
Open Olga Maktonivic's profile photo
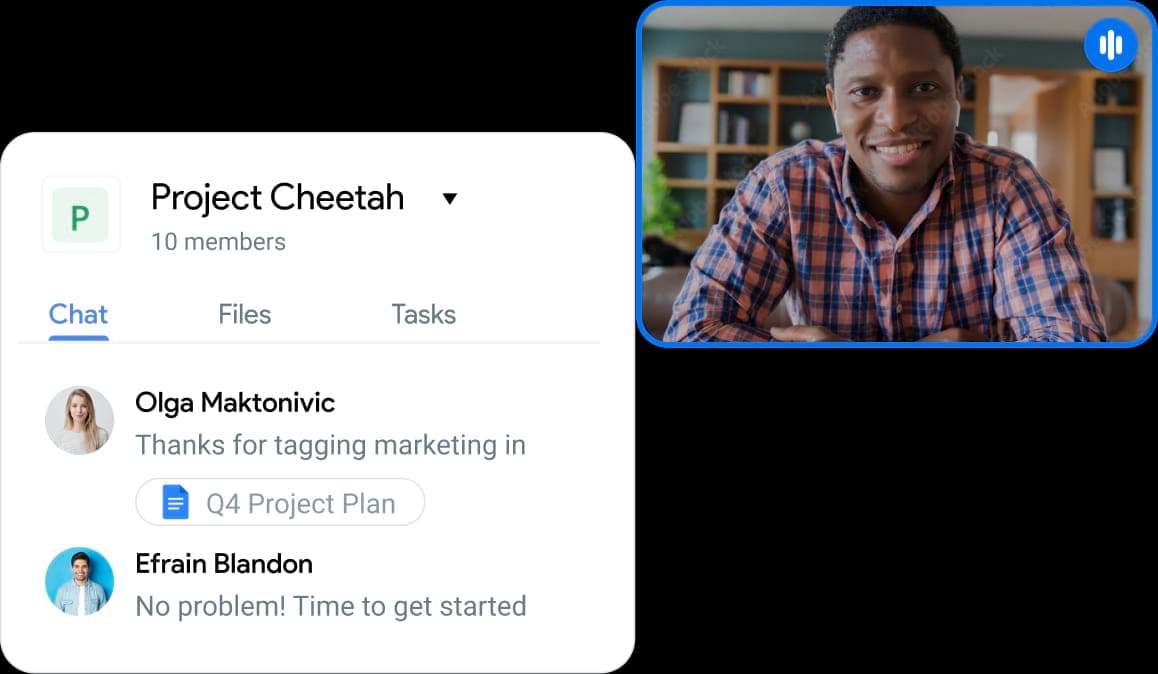pyautogui.click(x=80, y=420)
